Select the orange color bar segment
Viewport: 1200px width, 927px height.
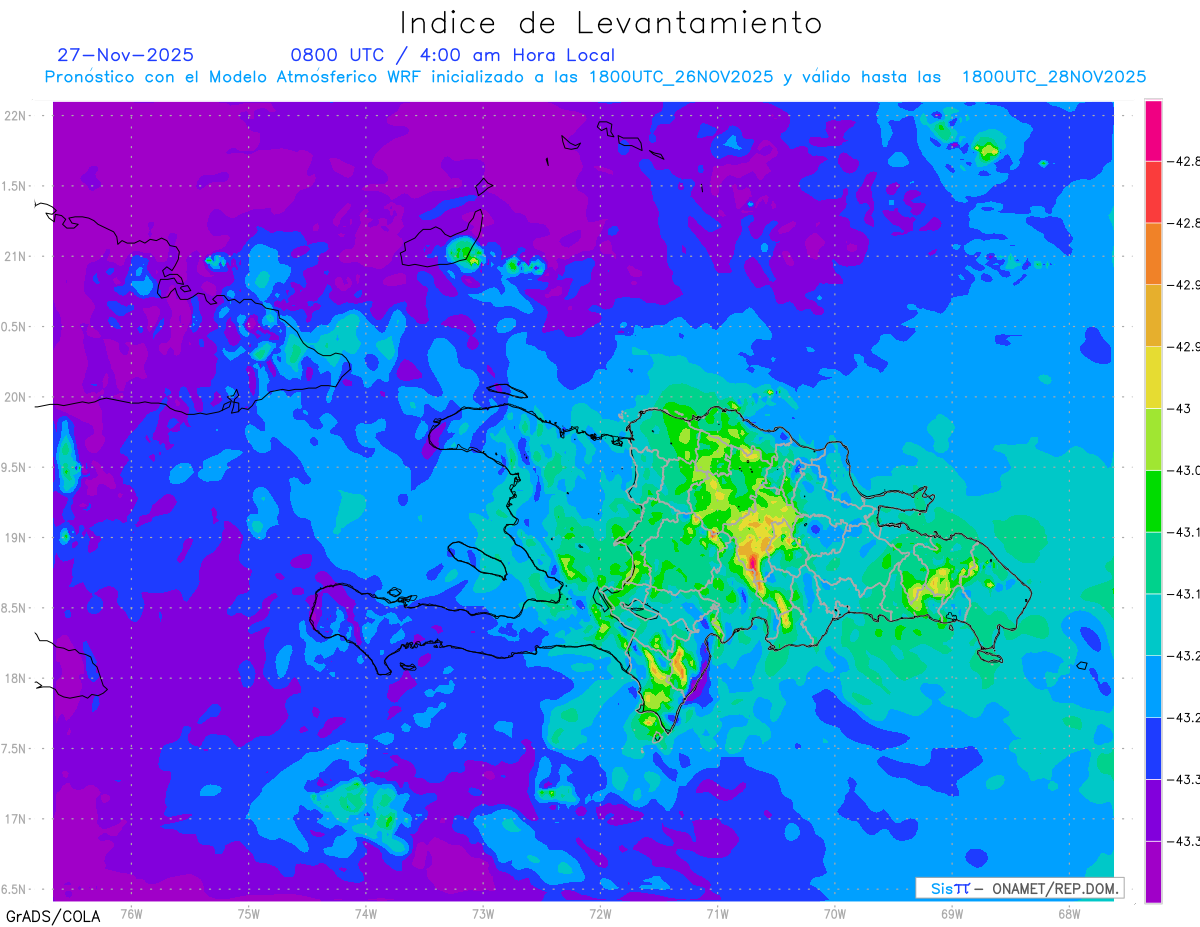pos(1153,253)
